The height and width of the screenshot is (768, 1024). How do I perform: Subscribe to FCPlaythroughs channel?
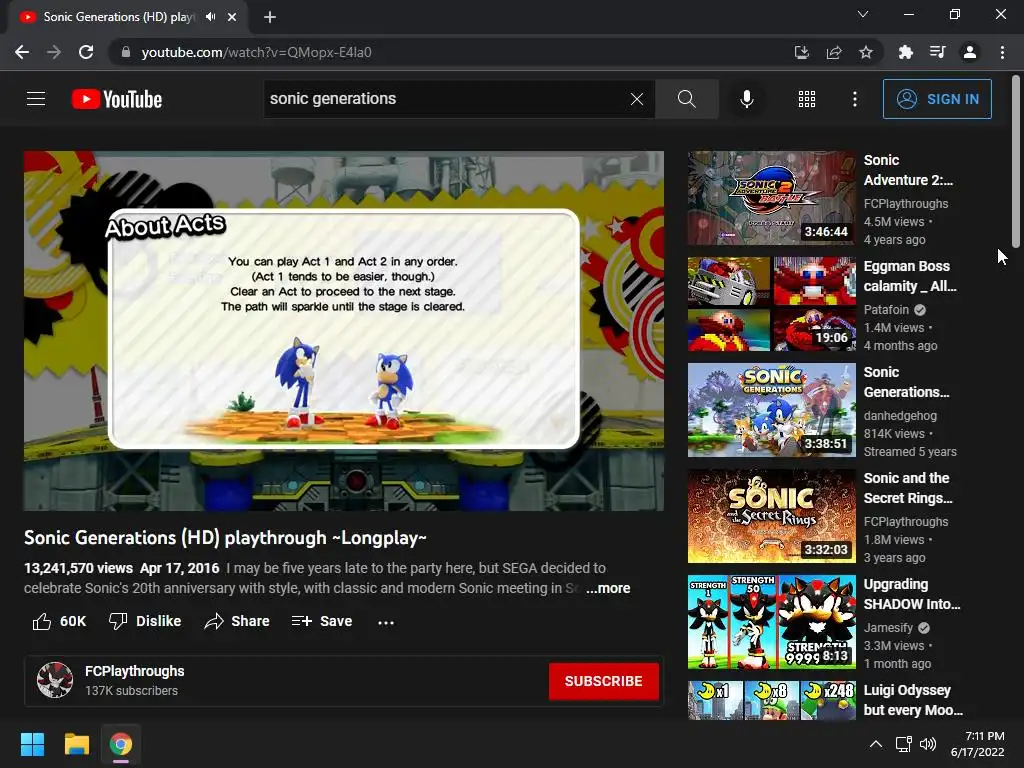[x=603, y=681]
